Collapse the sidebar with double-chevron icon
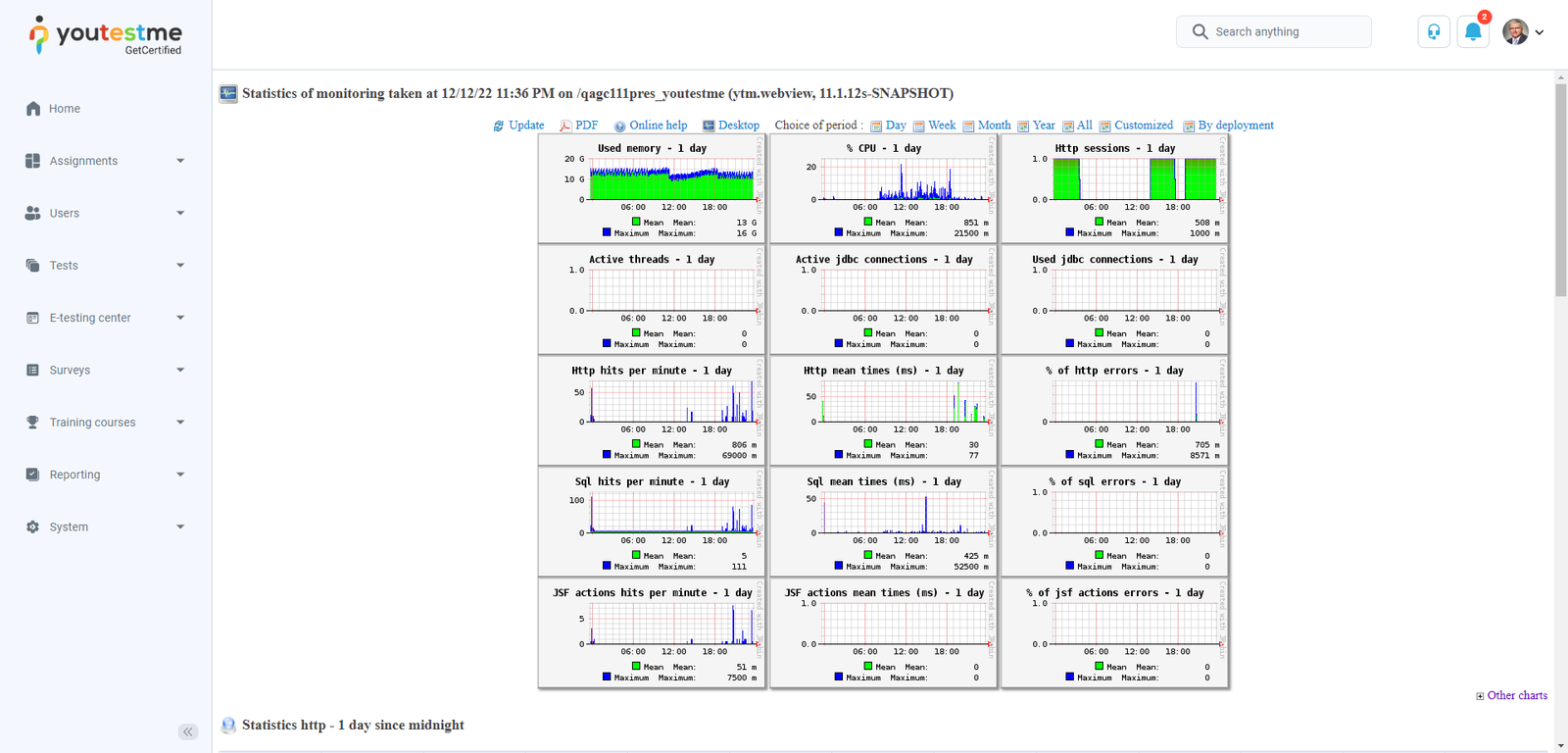The width and height of the screenshot is (1568, 753). coord(188,731)
